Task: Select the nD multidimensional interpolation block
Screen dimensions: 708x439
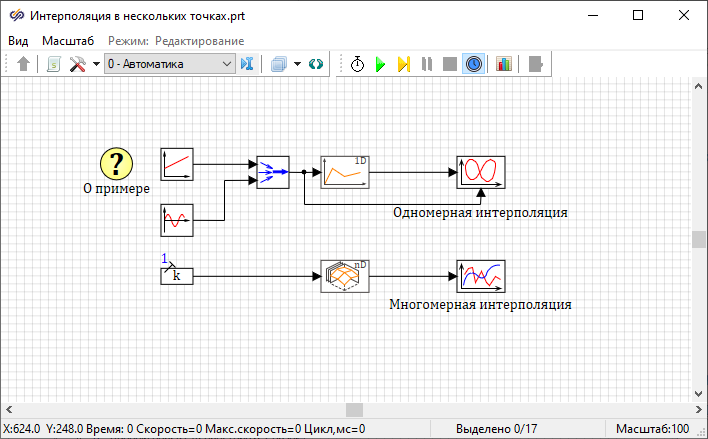Action: coord(345,275)
